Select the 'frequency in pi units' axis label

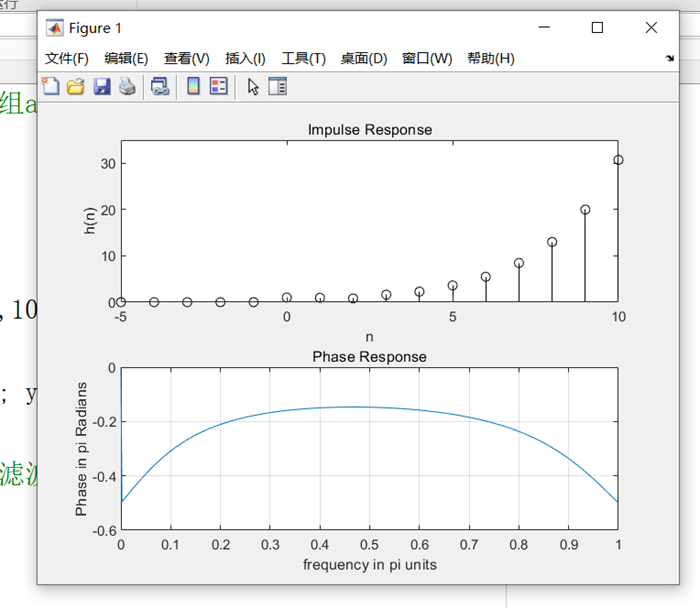tap(370, 565)
